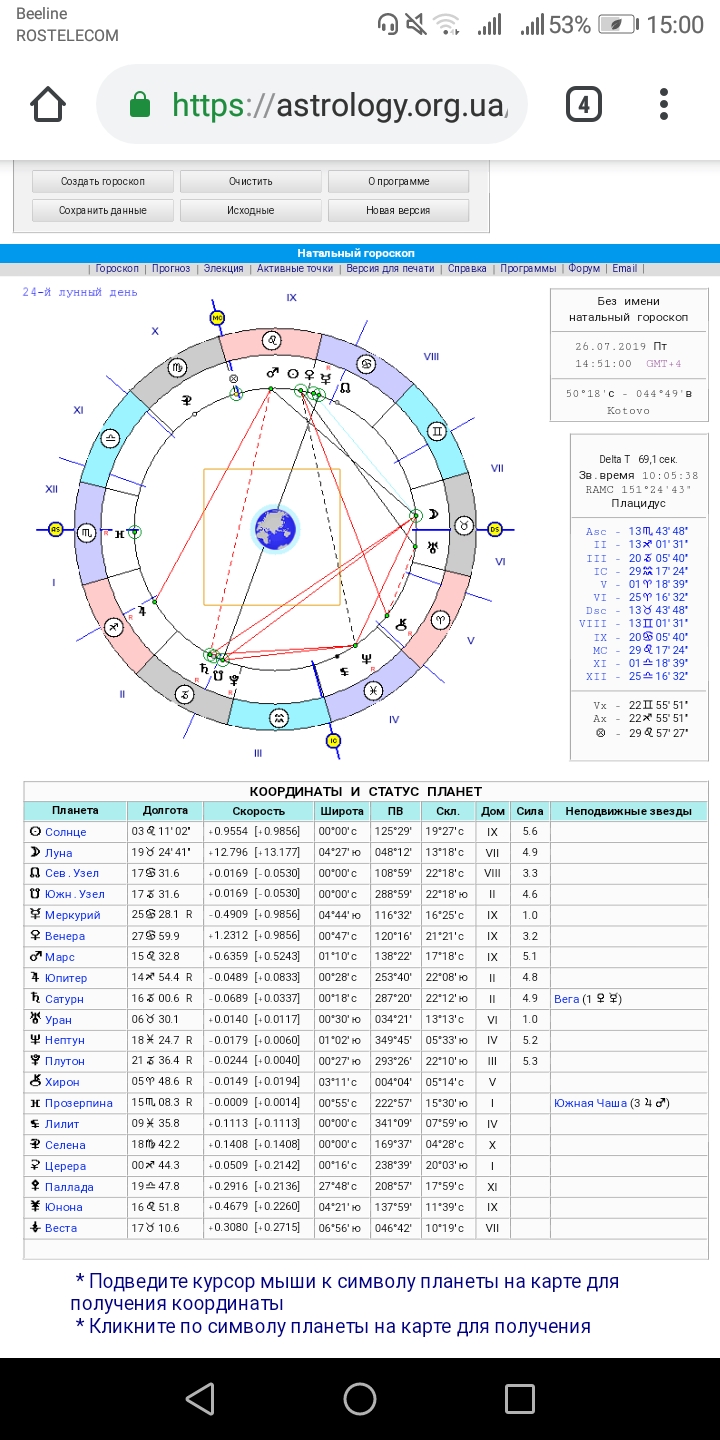
Task: Click the Scorpio sign on the chart ring
Action: [87, 532]
